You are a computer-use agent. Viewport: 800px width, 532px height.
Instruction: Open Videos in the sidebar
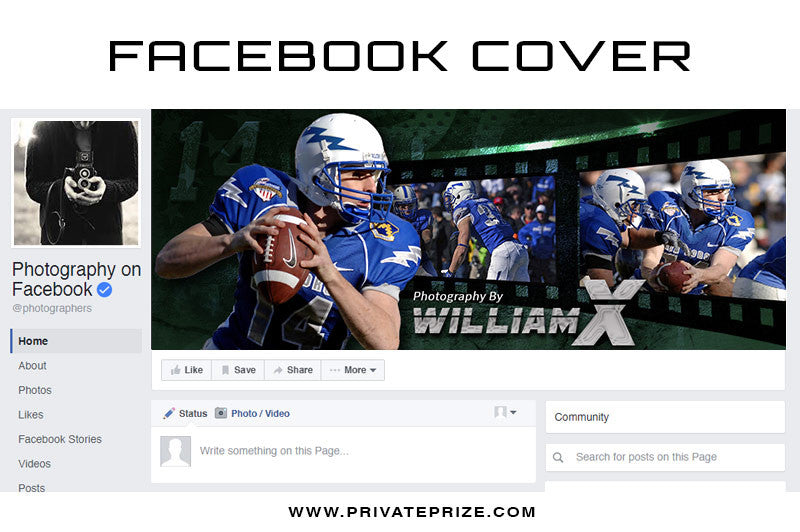coord(34,464)
